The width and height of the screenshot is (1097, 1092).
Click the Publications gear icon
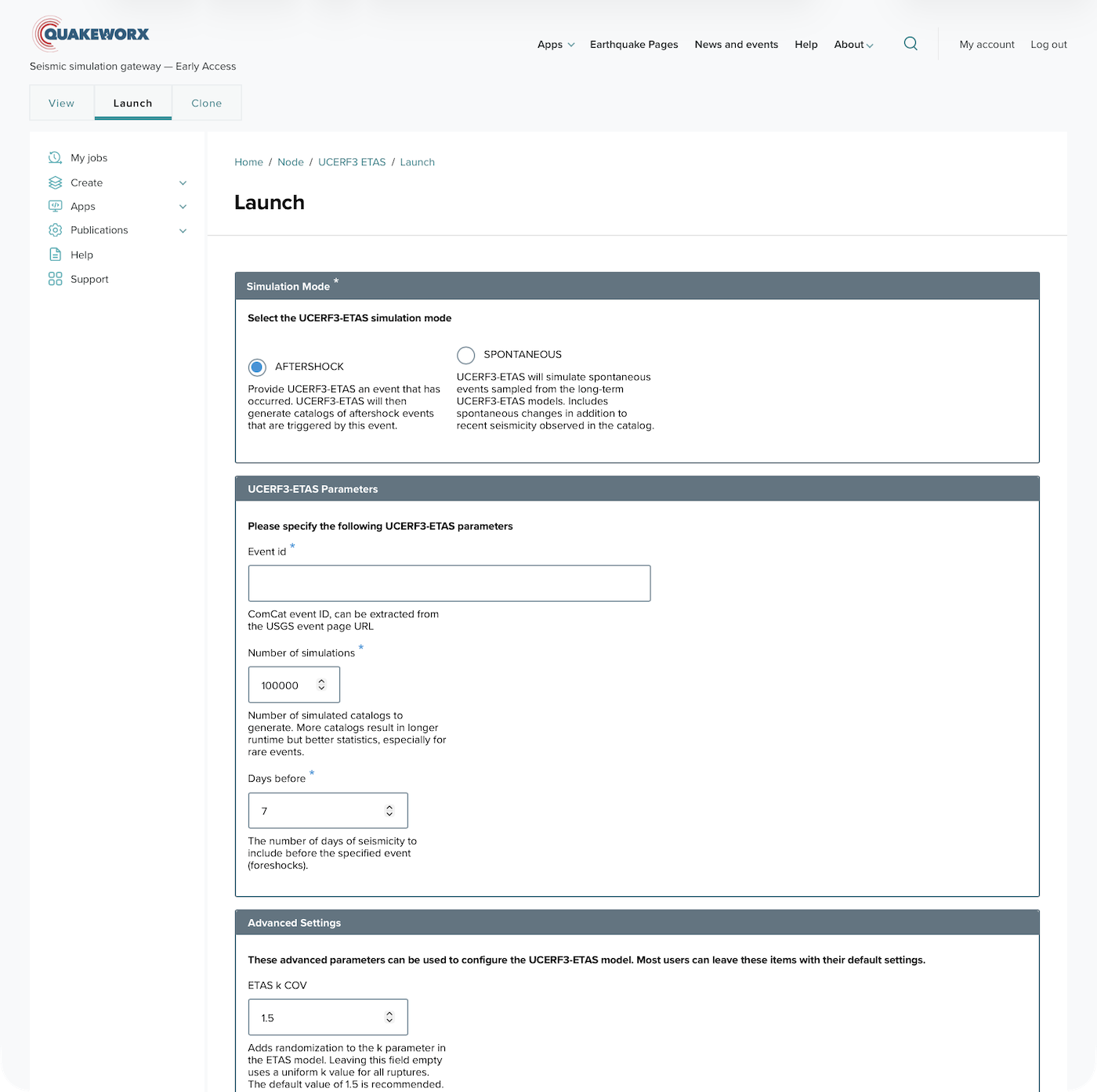54,230
